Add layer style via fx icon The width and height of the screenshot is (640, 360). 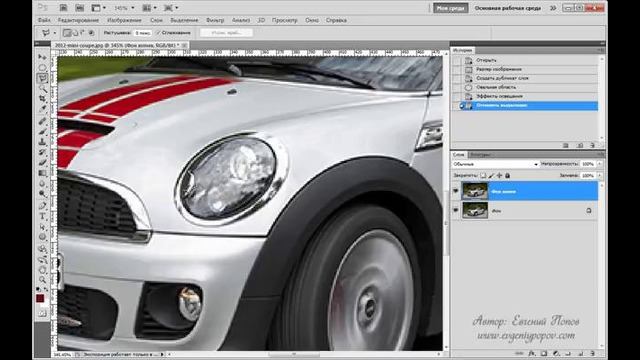tap(532, 353)
